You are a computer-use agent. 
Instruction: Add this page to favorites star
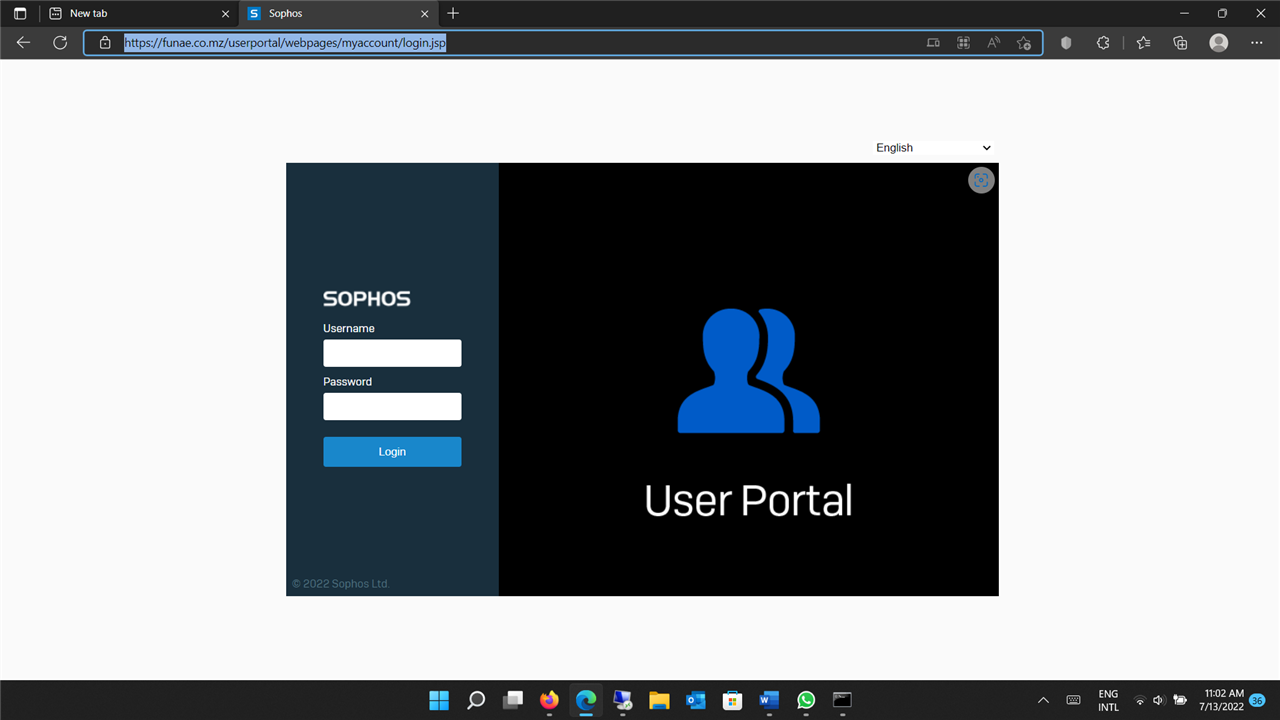coord(1024,43)
